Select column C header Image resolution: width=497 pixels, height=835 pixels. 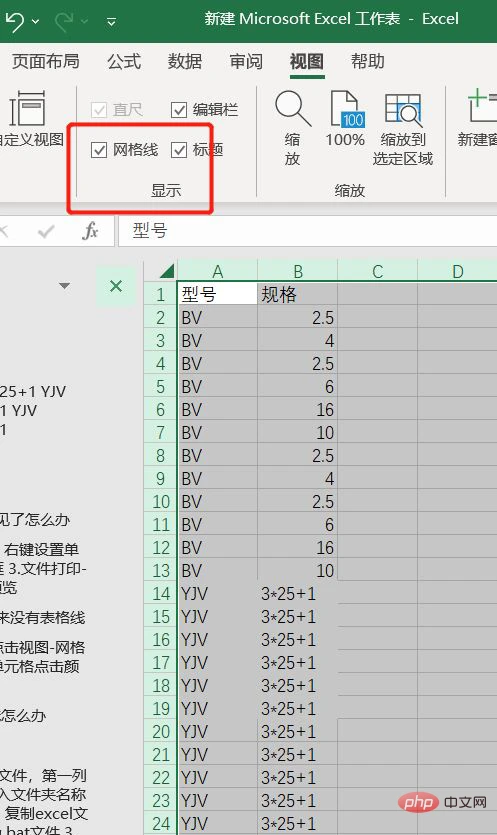(378, 272)
